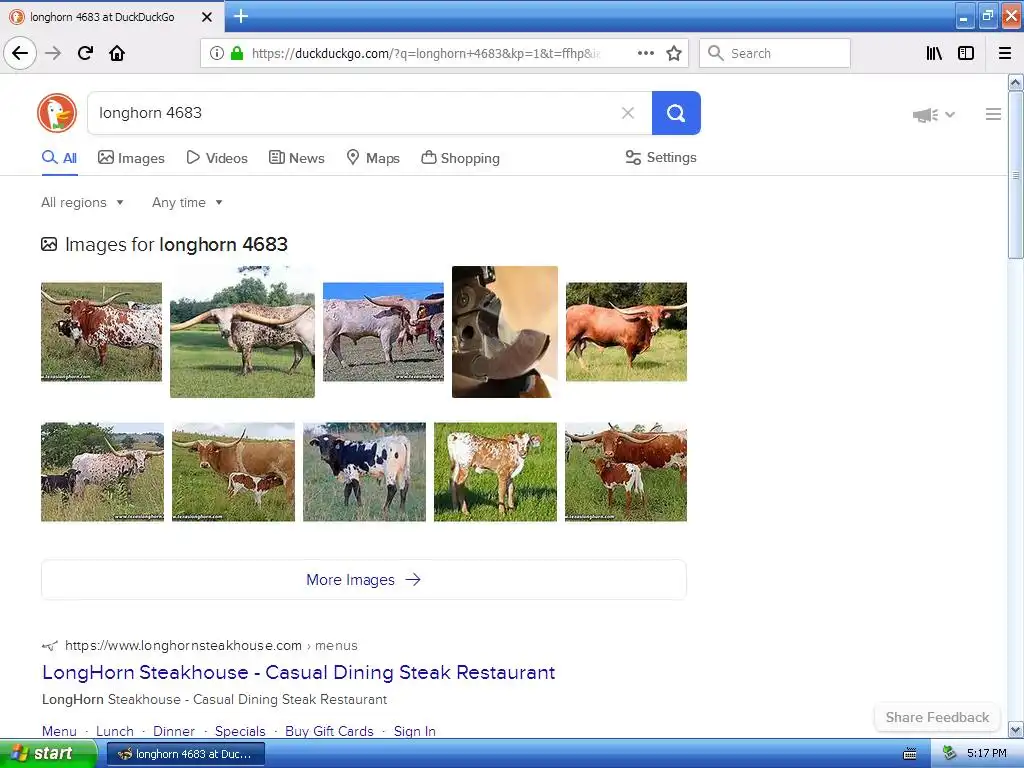Click the forward navigation arrow
The width and height of the screenshot is (1024, 768).
tap(53, 53)
